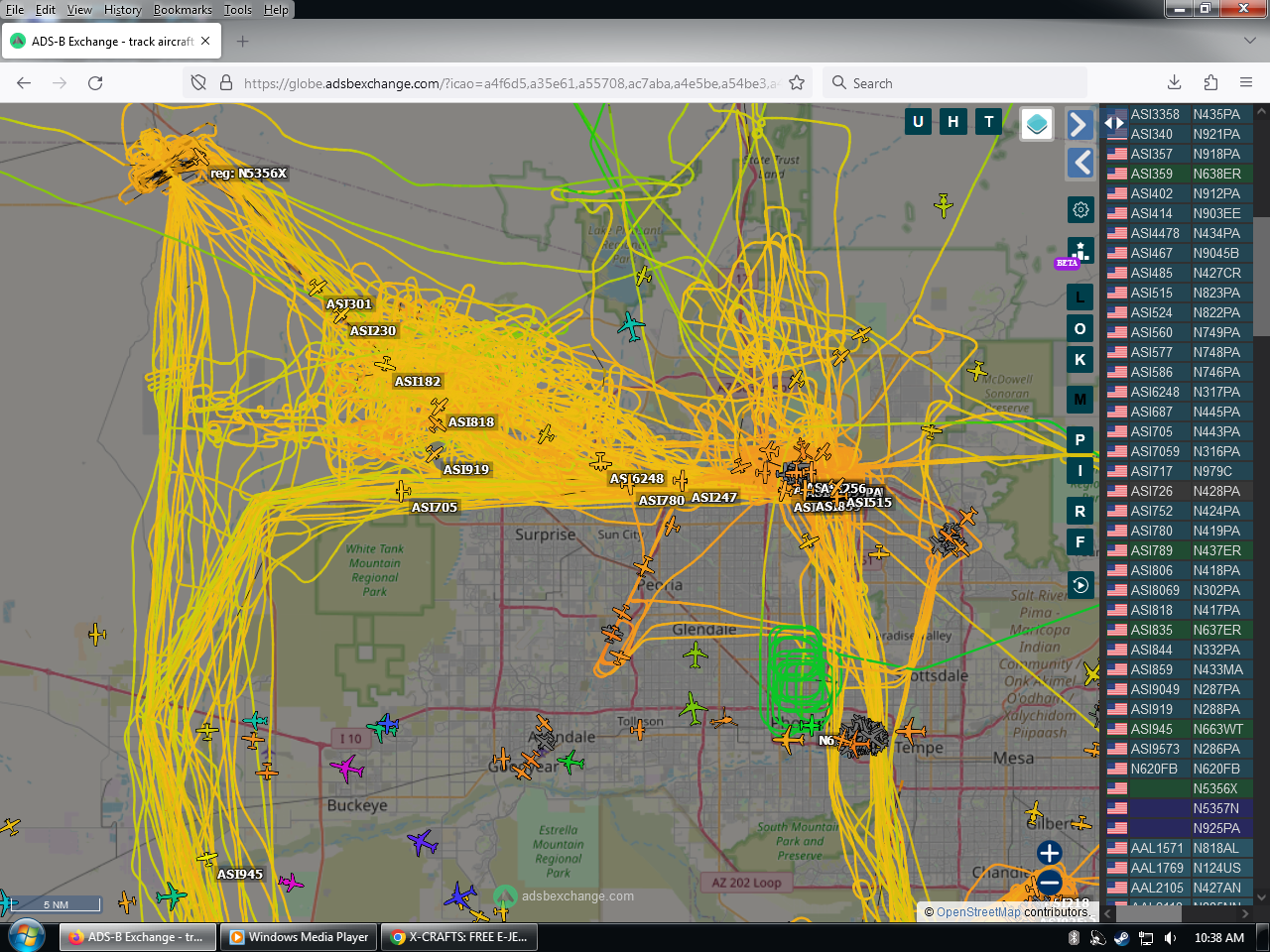Toggle the O button on map sidebar
This screenshot has height=952, width=1270.
click(1080, 328)
